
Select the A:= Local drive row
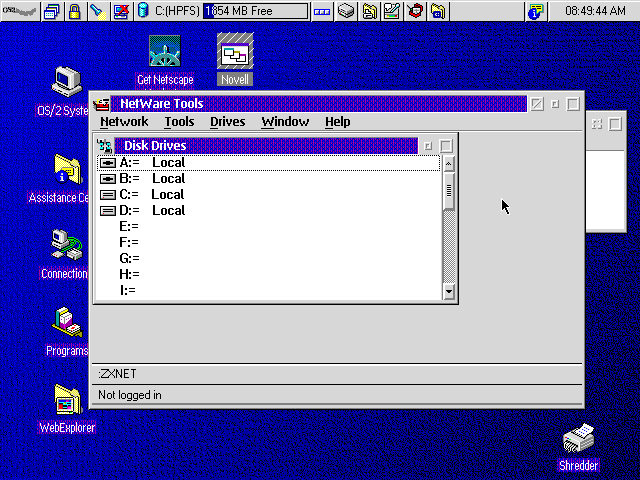pyautogui.click(x=269, y=163)
